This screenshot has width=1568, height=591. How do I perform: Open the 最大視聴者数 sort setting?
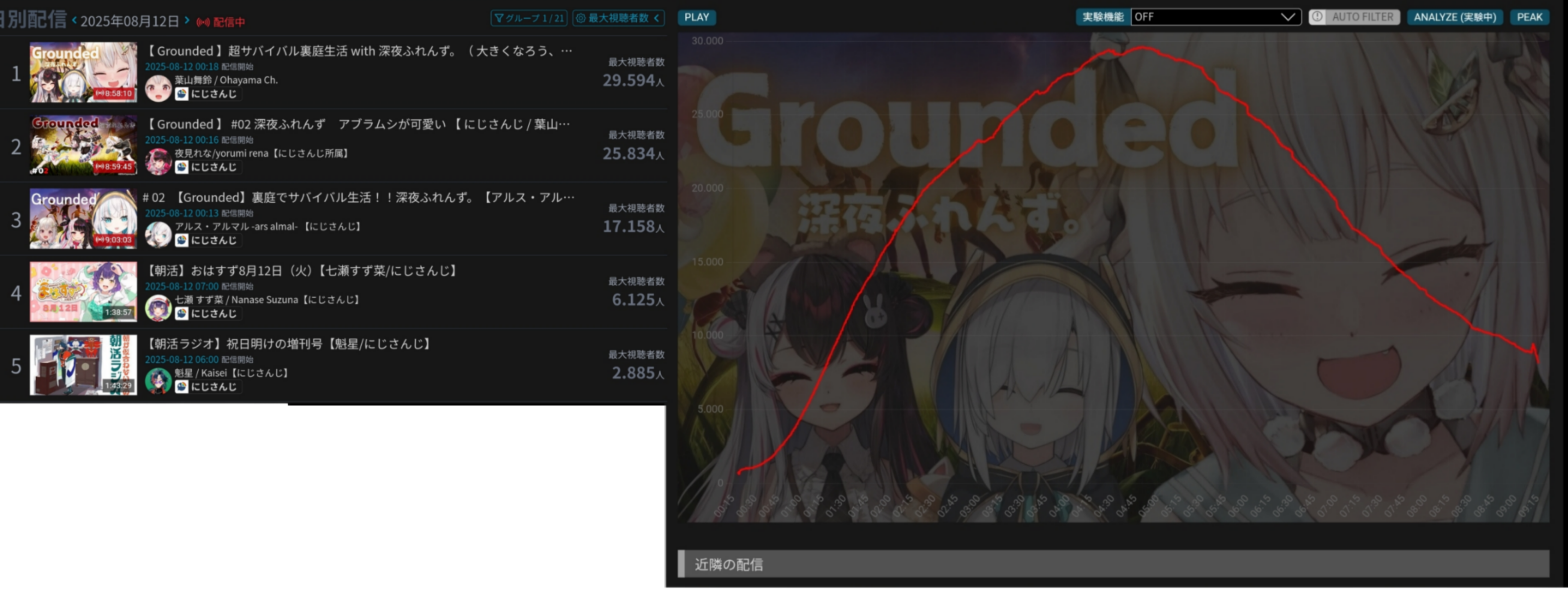click(x=618, y=18)
